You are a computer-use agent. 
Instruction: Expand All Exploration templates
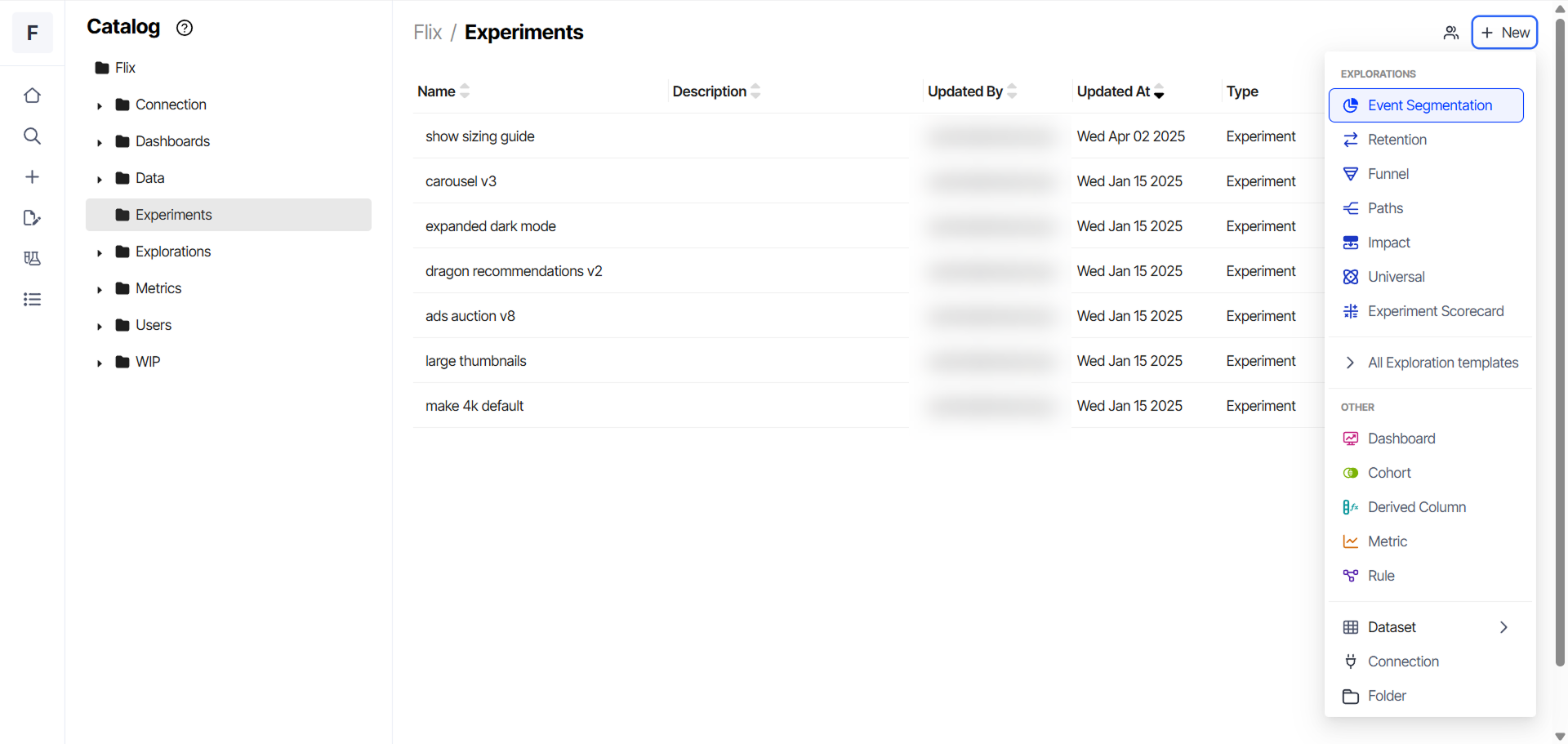click(1430, 363)
